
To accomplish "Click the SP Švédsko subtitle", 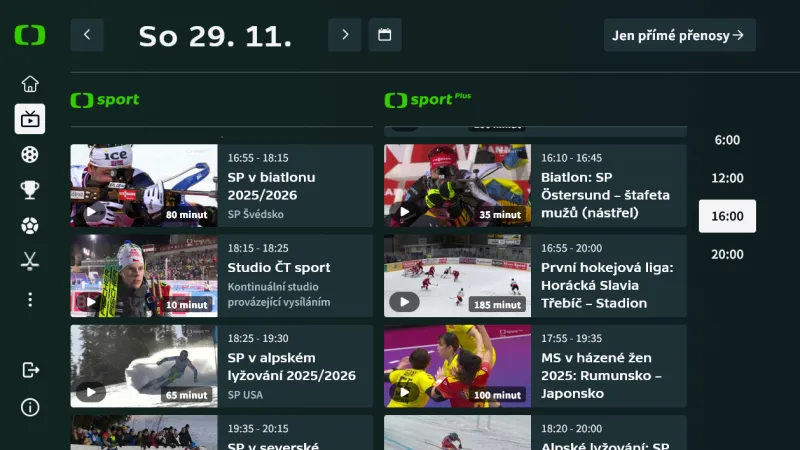I will point(256,214).
